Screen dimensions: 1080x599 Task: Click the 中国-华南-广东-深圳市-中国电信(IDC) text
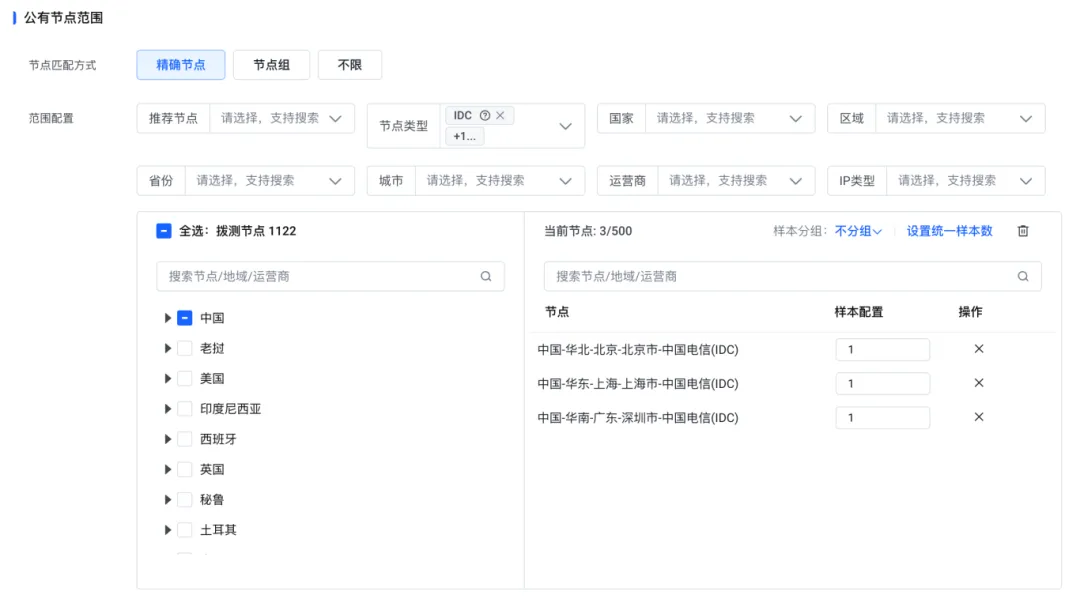point(638,418)
